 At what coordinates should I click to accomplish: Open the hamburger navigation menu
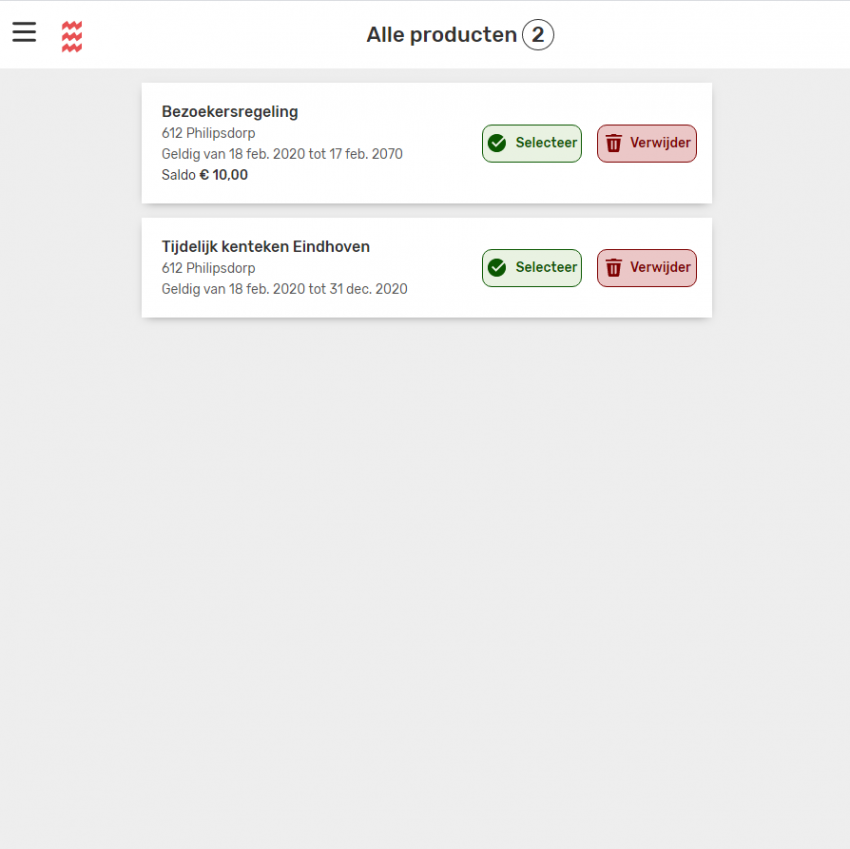[24, 32]
